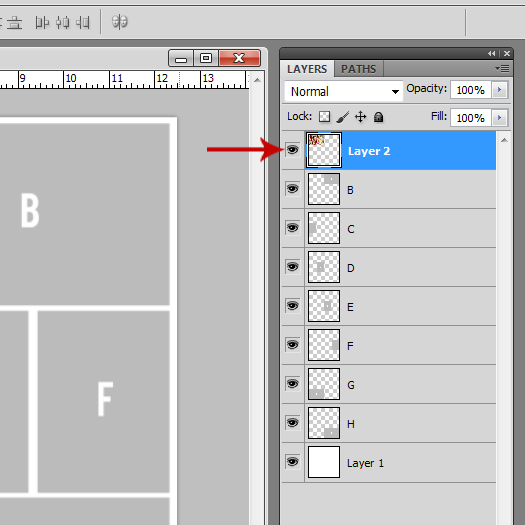Image resolution: width=525 pixels, height=525 pixels.
Task: Click the Fill 100% field
Action: (471, 118)
